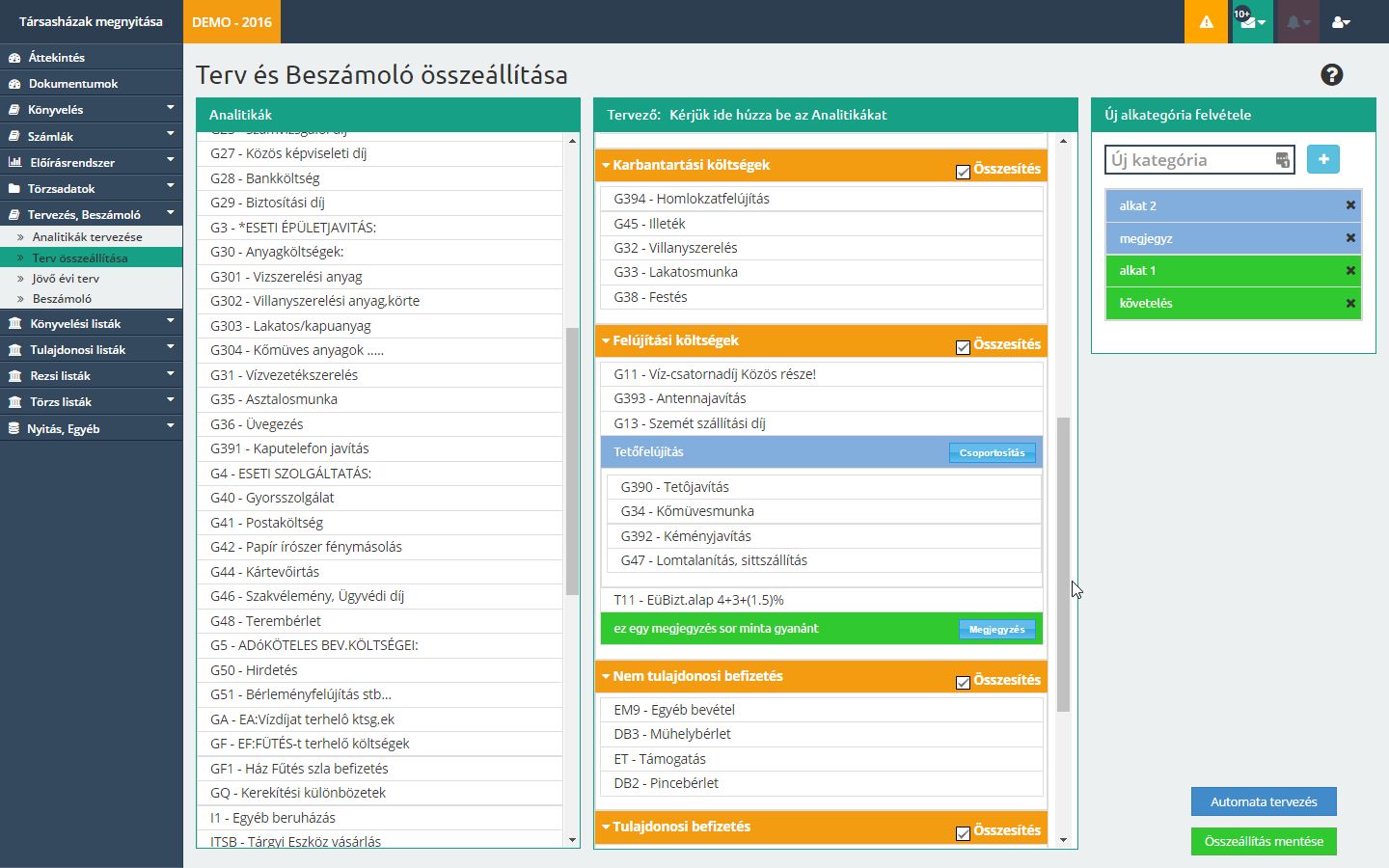Collapse the Karbantartási költségek section
The width and height of the screenshot is (1389, 868).
coord(606,165)
